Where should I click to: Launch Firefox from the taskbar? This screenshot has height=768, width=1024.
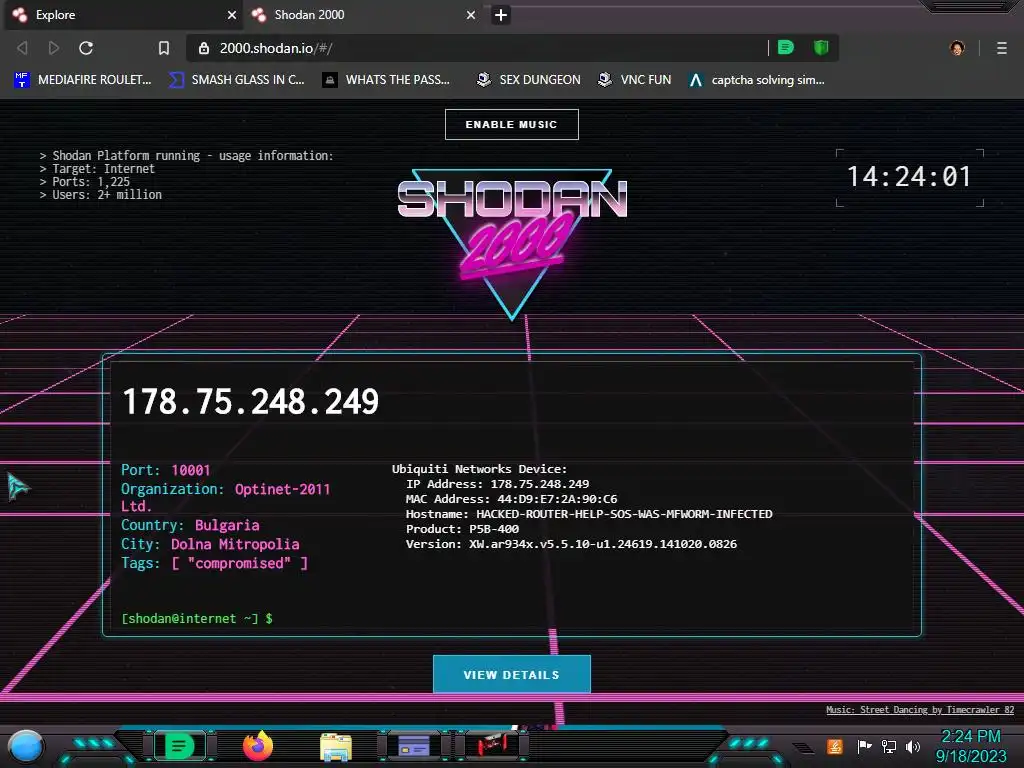pos(257,746)
